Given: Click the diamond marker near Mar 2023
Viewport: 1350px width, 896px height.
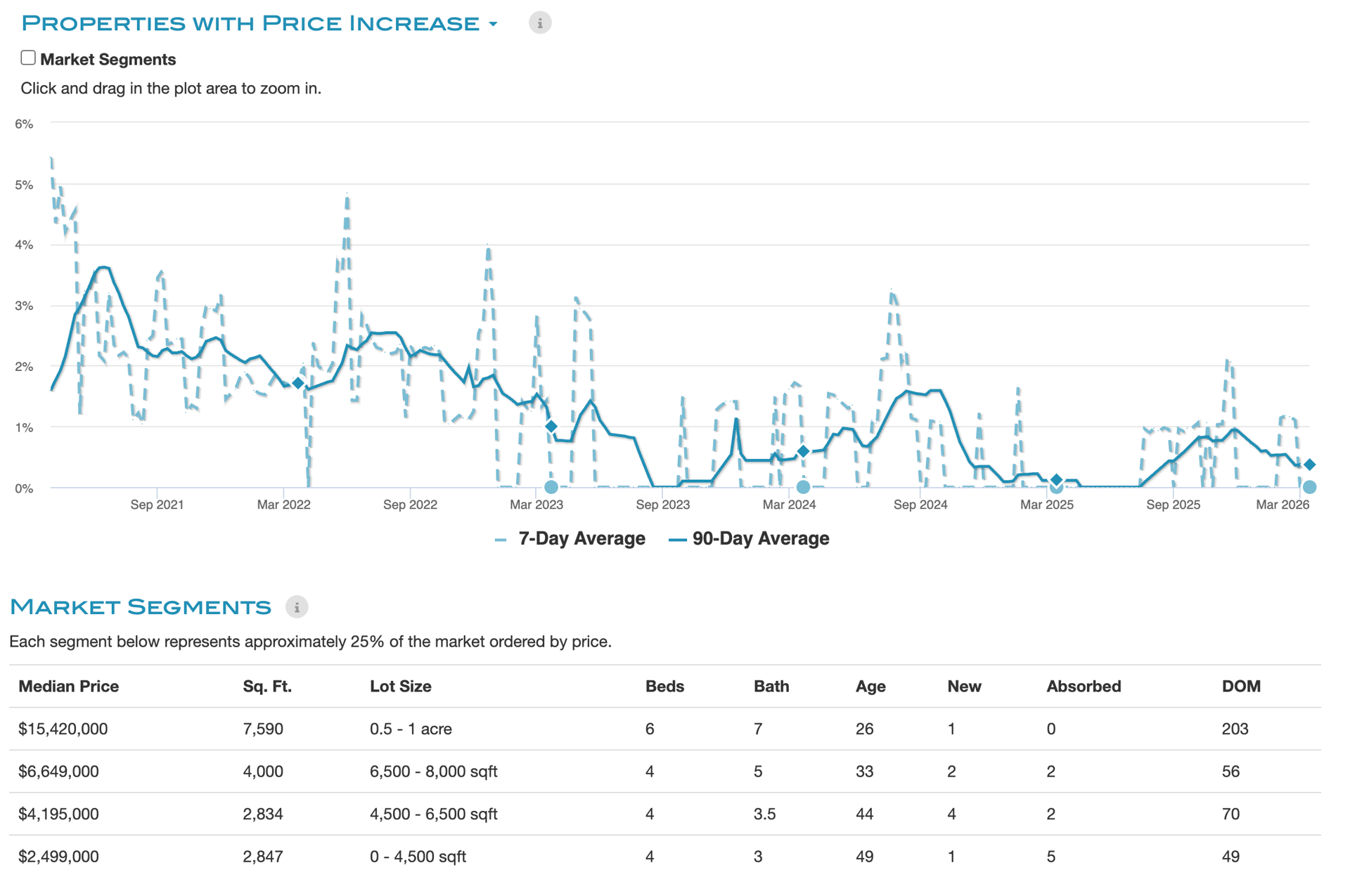Looking at the screenshot, I should click(551, 427).
